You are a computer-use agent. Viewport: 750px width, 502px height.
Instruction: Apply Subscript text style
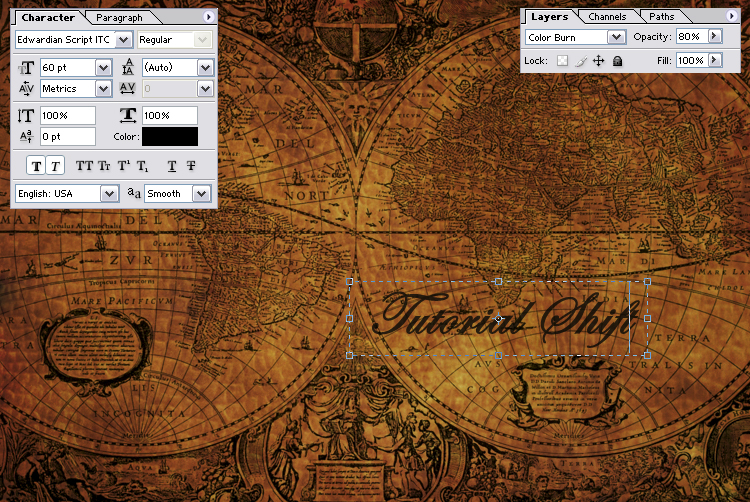coord(143,166)
